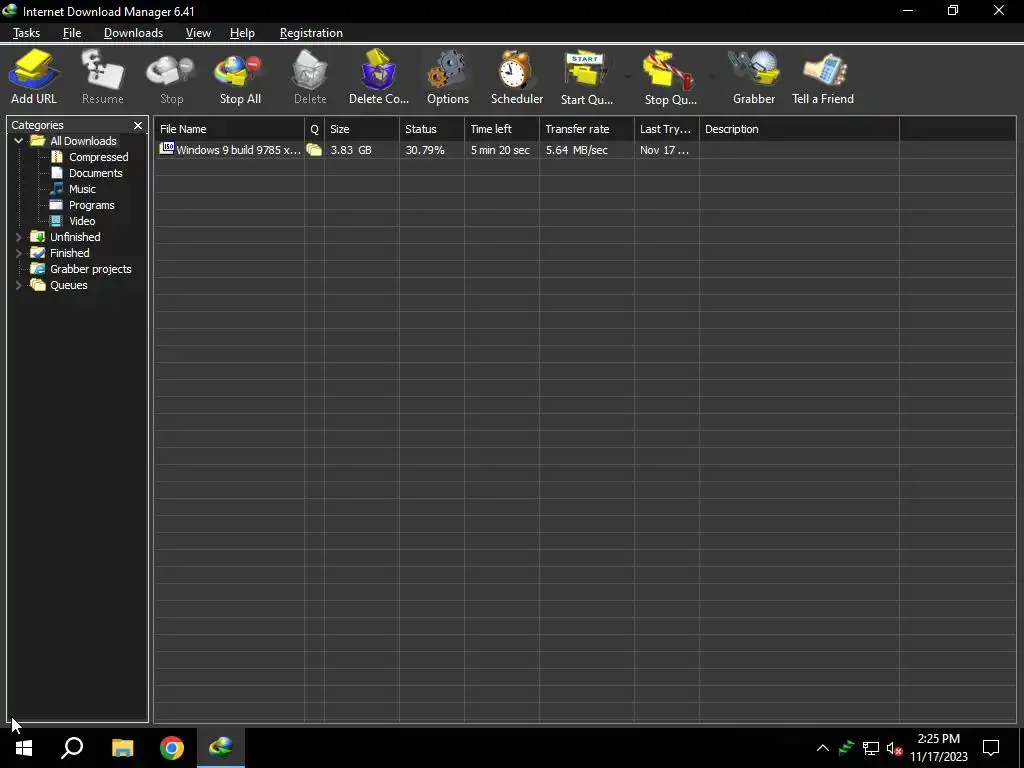The height and width of the screenshot is (768, 1024).
Task: Click the Add URL toolbar icon
Action: (34, 77)
